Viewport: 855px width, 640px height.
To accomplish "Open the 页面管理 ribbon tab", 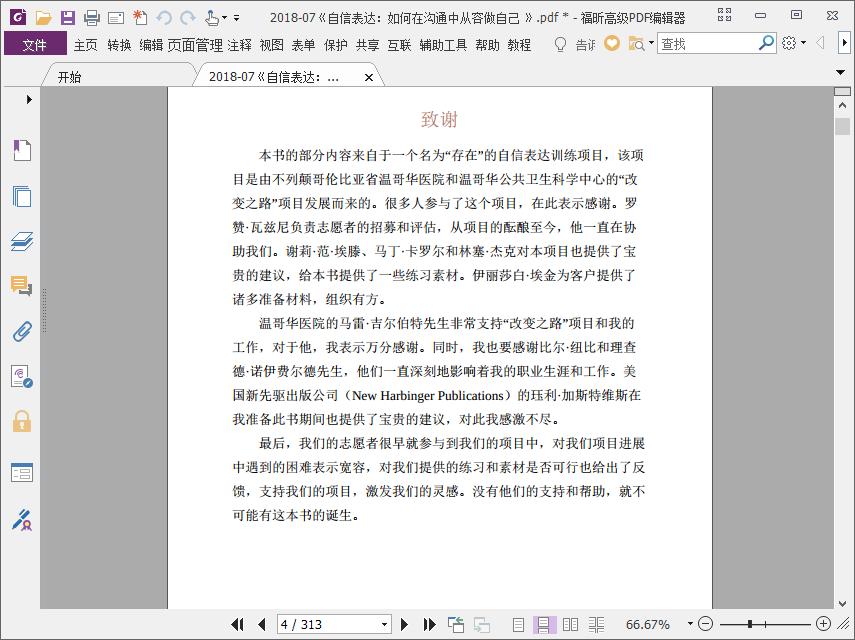I will coord(195,45).
